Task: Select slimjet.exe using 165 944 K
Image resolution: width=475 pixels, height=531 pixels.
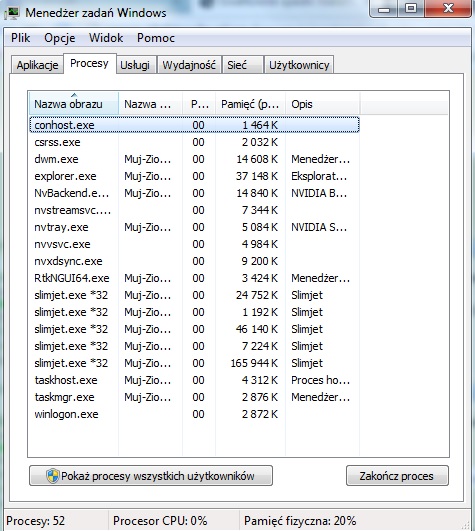Action: pyautogui.click(x=194, y=363)
